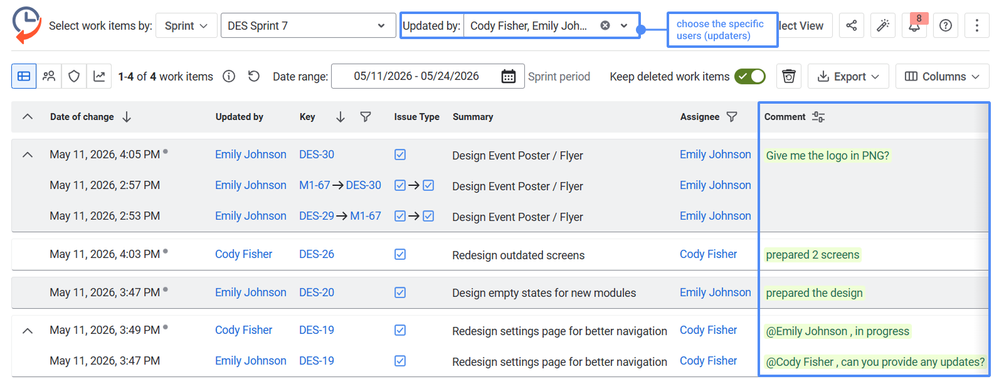The width and height of the screenshot is (999, 383).
Task: Filter the Assignee column
Action: pyautogui.click(x=731, y=117)
